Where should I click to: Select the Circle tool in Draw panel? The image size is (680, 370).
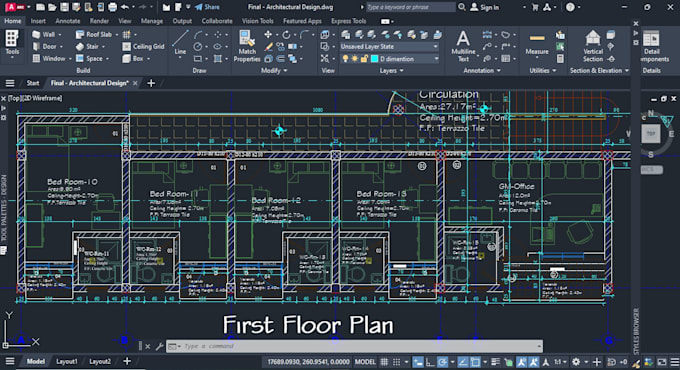[198, 46]
